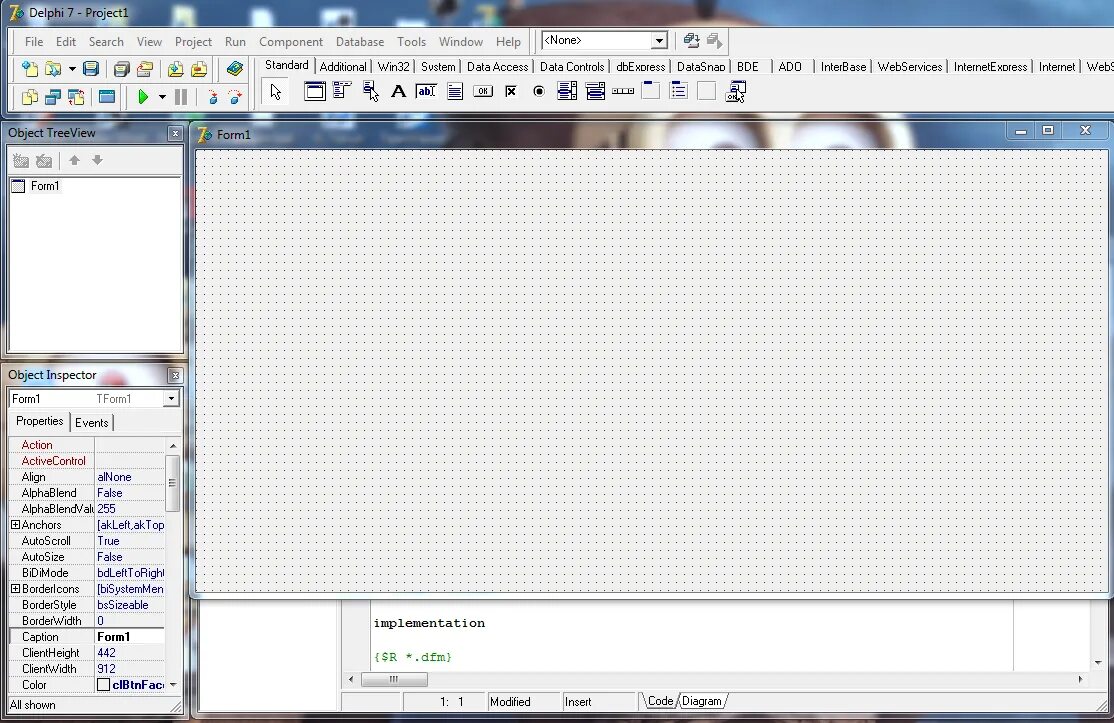Open the Tools menu

pos(411,42)
